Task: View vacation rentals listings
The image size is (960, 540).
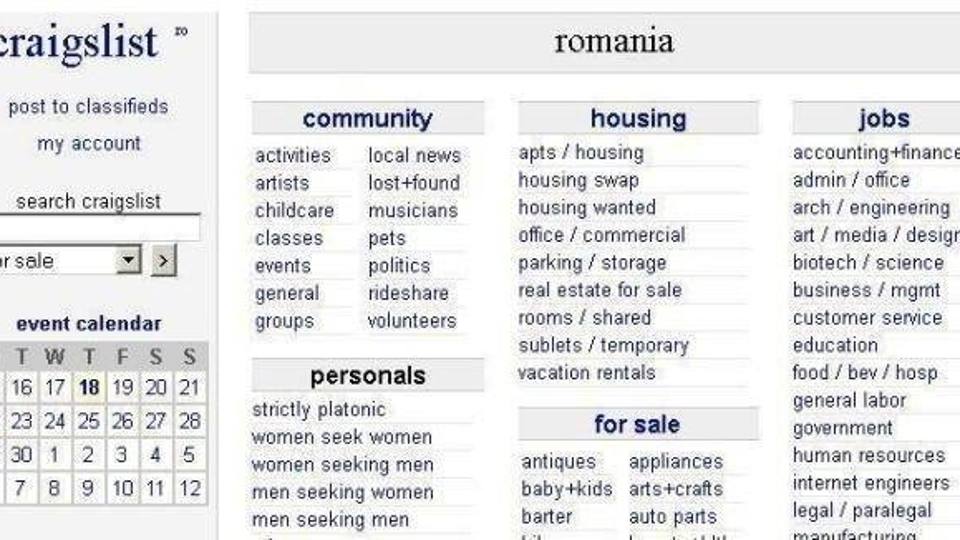Action: 587,372
